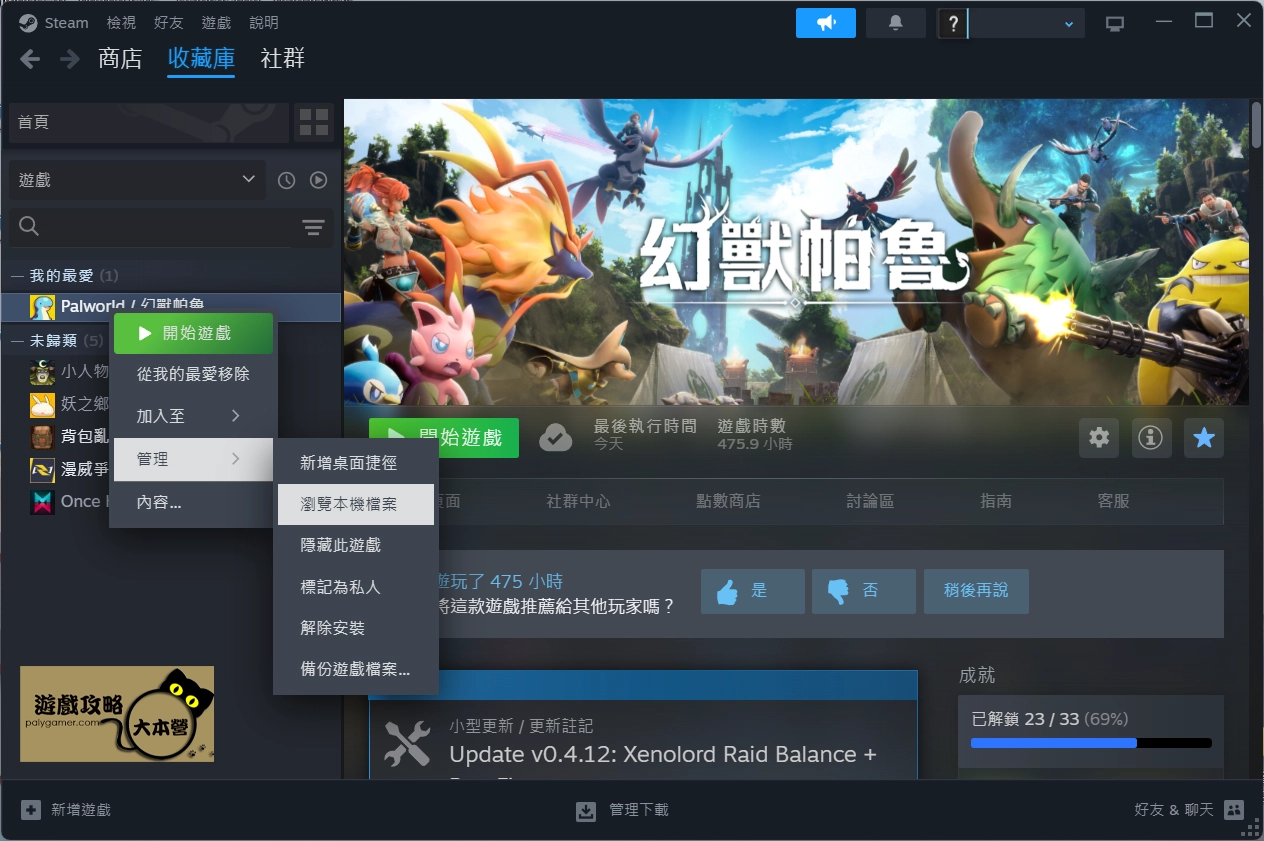Image resolution: width=1264 pixels, height=841 pixels.
Task: Open the wrench update news icon
Action: 407,743
